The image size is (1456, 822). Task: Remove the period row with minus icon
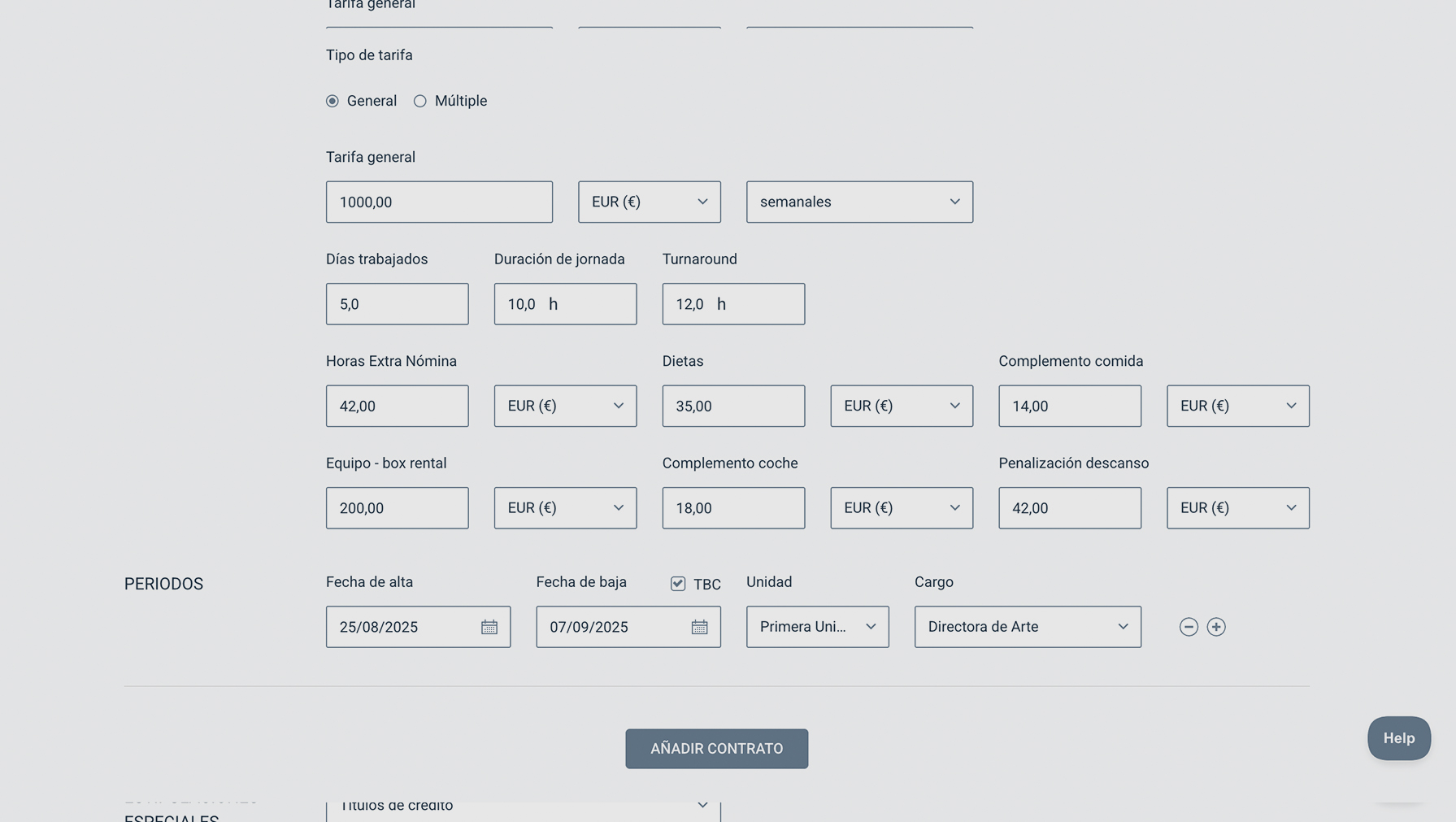pyautogui.click(x=1189, y=627)
